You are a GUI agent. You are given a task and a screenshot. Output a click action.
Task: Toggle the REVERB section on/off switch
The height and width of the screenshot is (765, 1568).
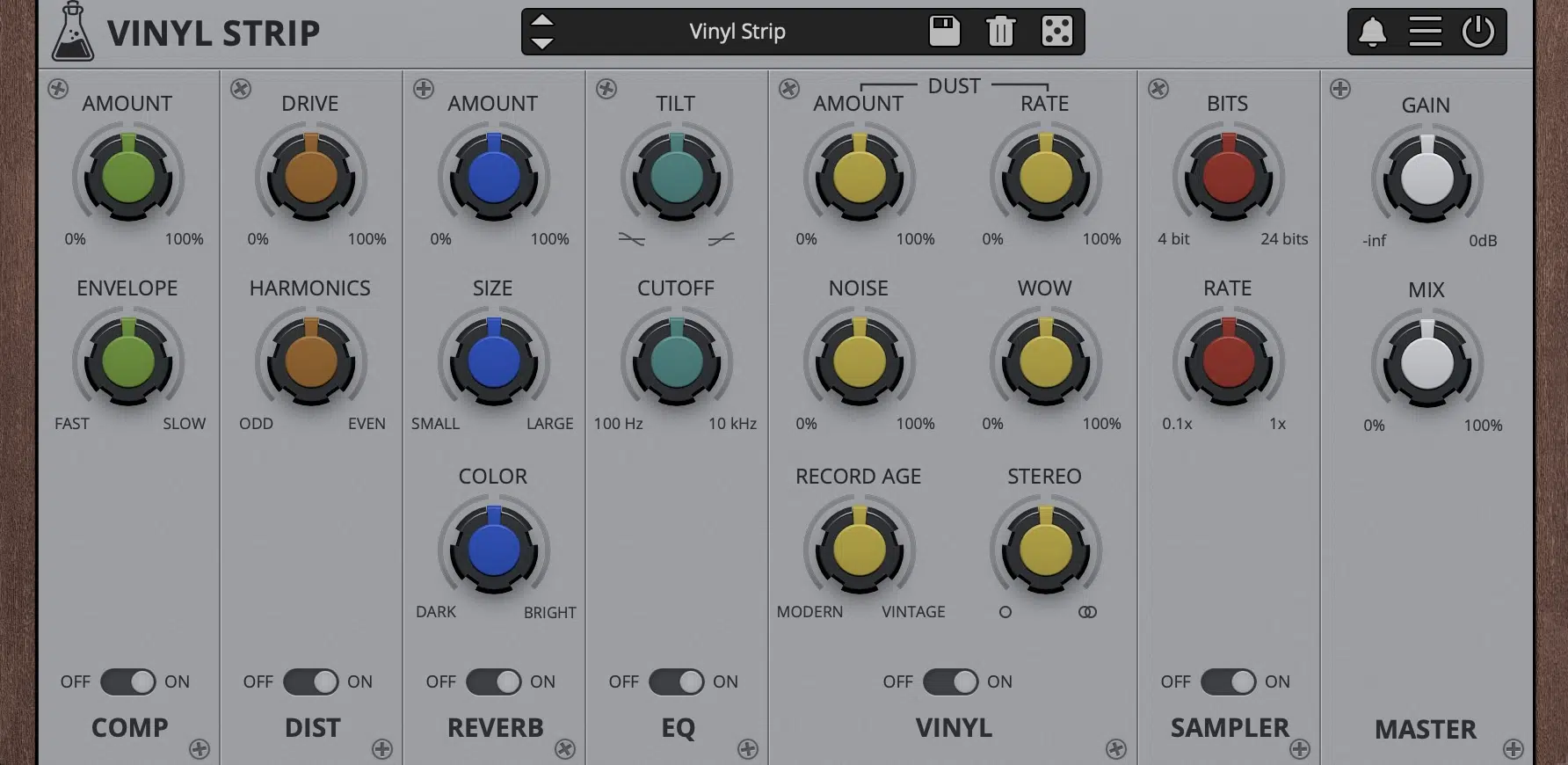pos(494,681)
